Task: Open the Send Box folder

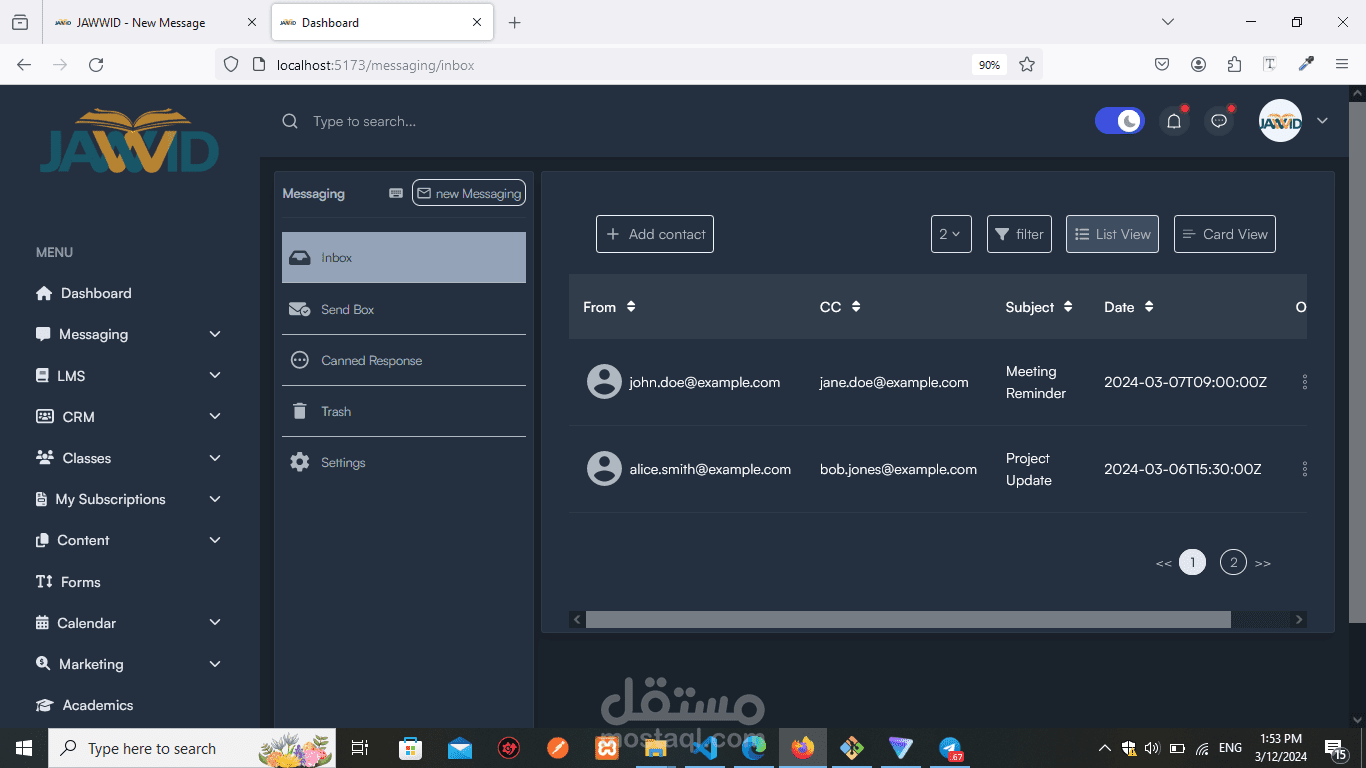Action: click(x=404, y=309)
